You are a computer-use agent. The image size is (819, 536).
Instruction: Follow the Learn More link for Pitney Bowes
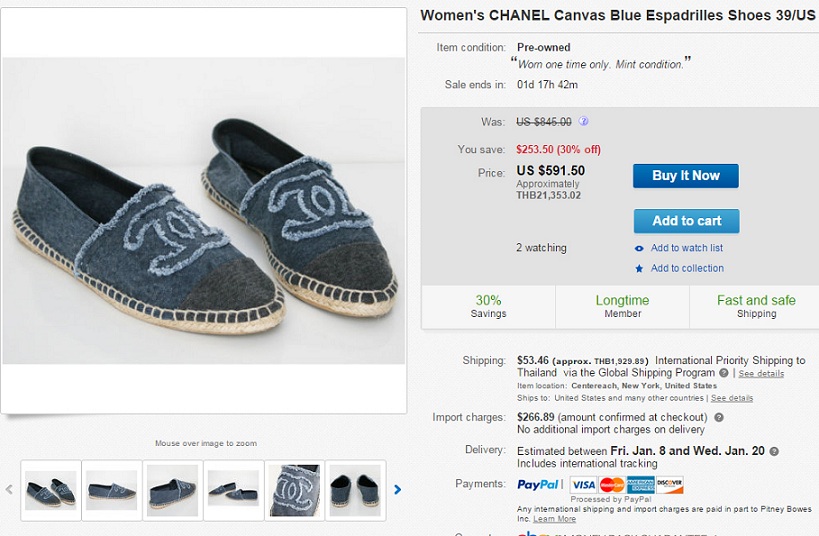(x=554, y=519)
